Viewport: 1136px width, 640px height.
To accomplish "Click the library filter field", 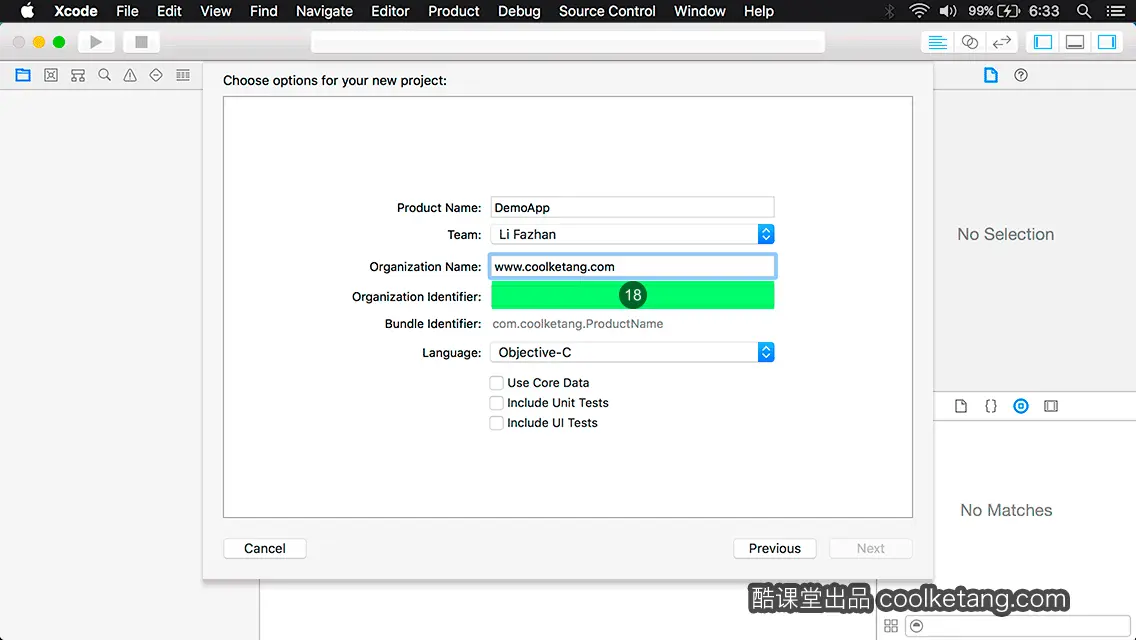I will pos(1018,626).
